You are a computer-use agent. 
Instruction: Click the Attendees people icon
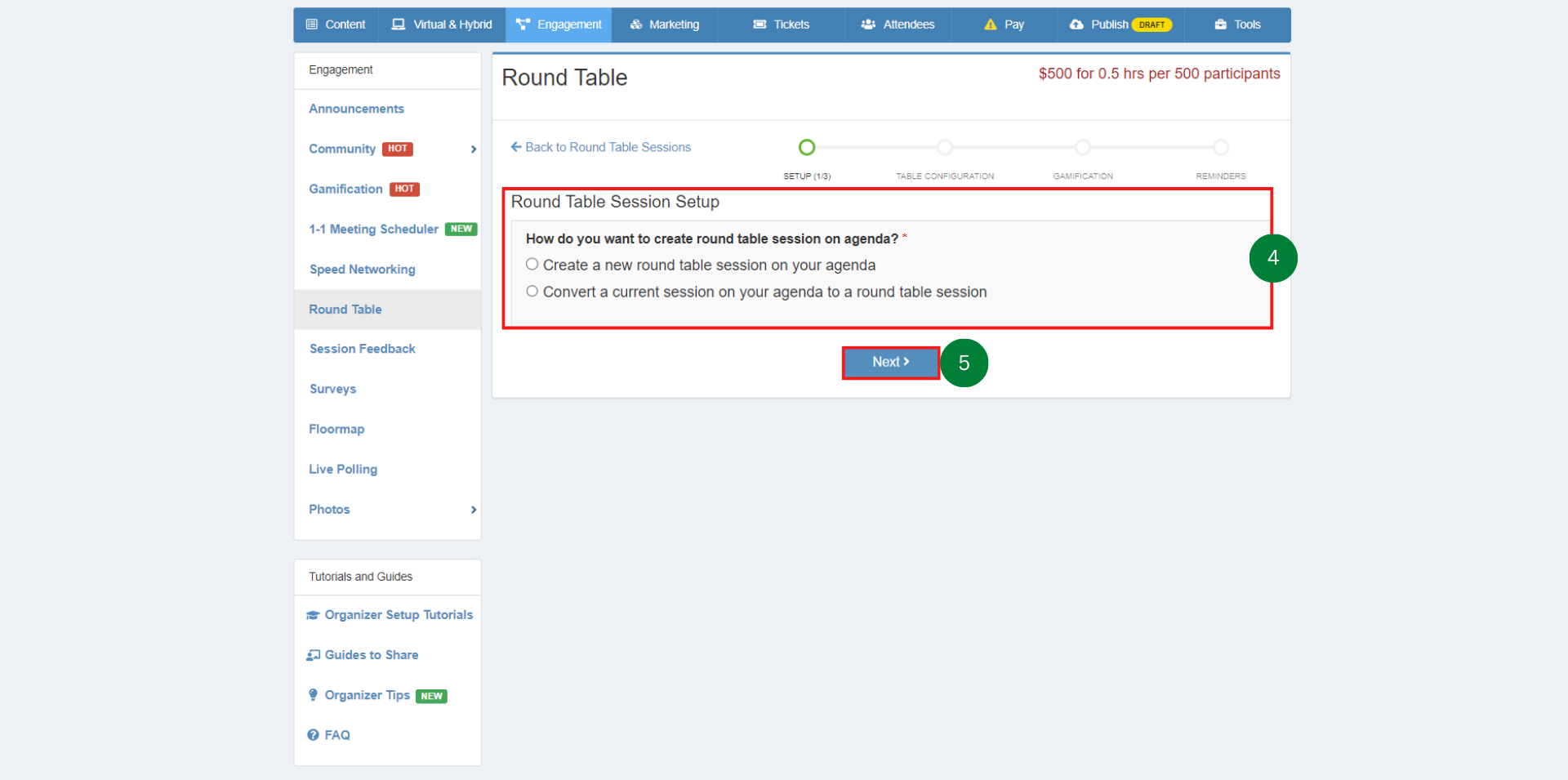click(868, 25)
